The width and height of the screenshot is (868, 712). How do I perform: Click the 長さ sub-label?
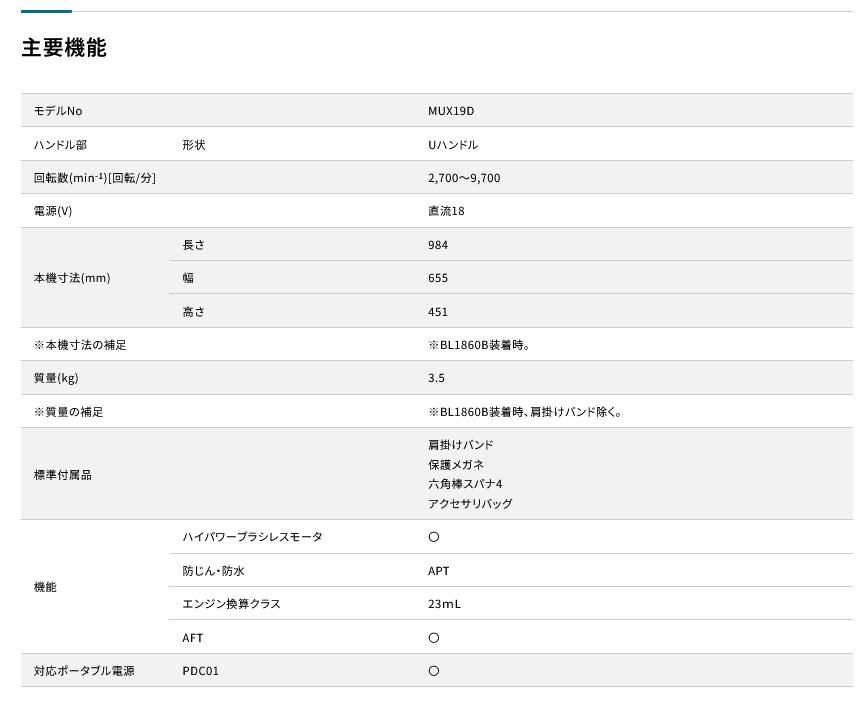(194, 245)
